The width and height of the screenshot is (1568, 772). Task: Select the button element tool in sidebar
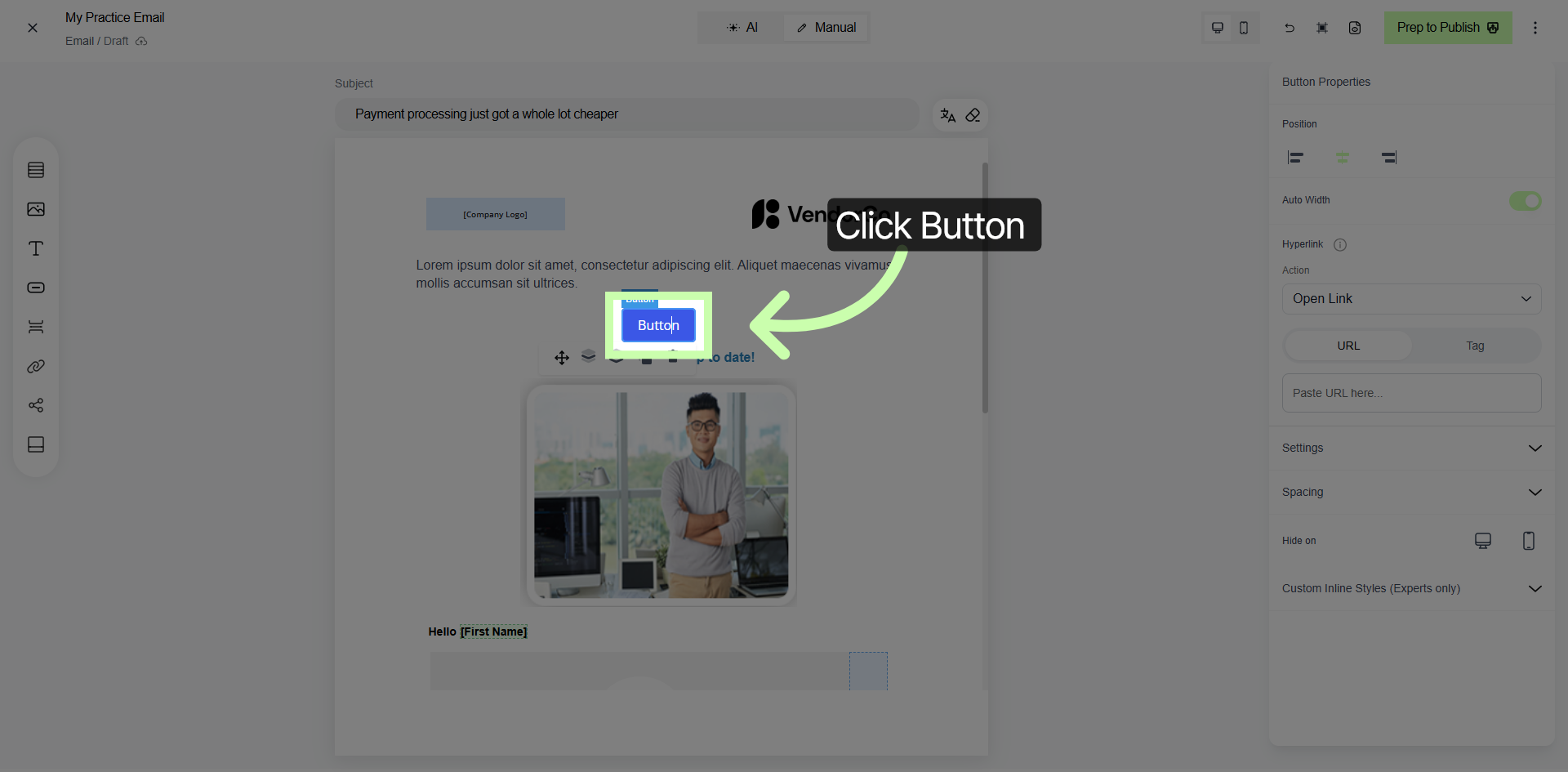click(36, 288)
